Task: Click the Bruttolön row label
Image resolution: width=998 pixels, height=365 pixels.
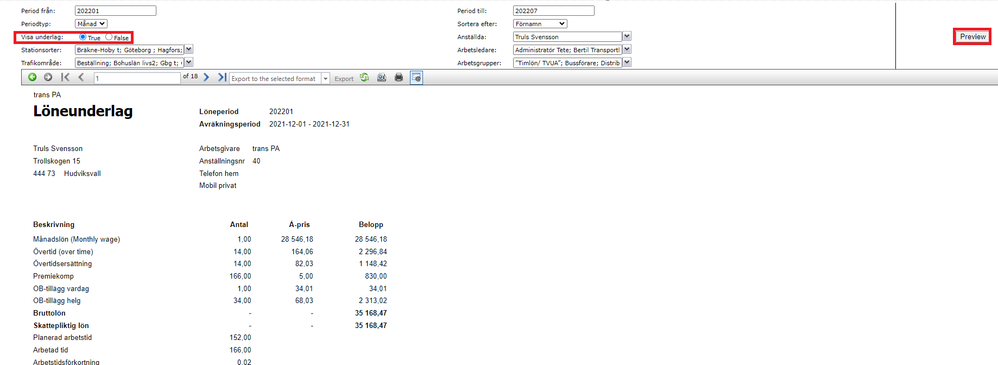Action: point(49,313)
